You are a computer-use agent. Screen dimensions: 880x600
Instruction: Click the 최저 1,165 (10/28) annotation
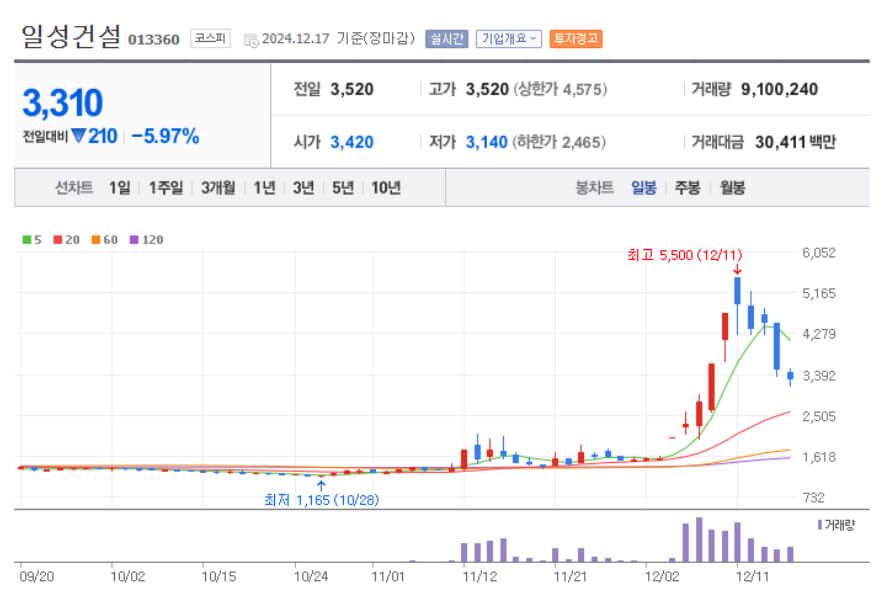pos(322,500)
